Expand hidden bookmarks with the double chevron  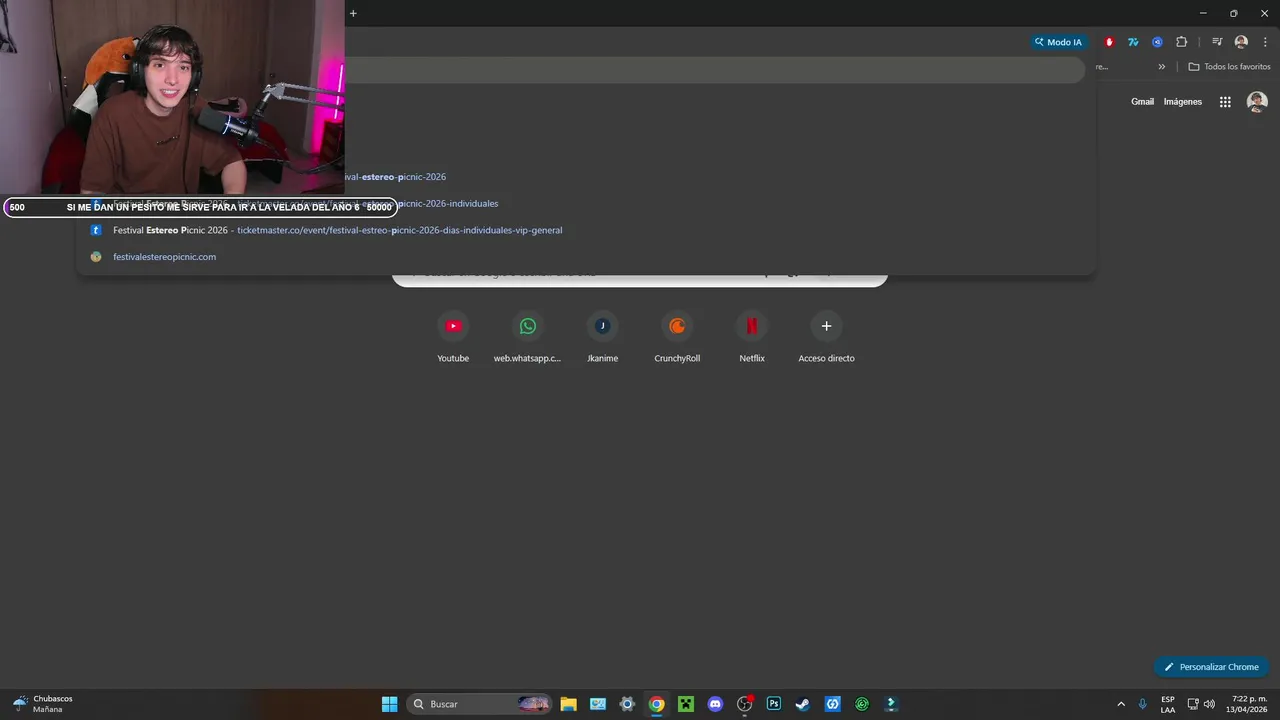tap(1161, 67)
